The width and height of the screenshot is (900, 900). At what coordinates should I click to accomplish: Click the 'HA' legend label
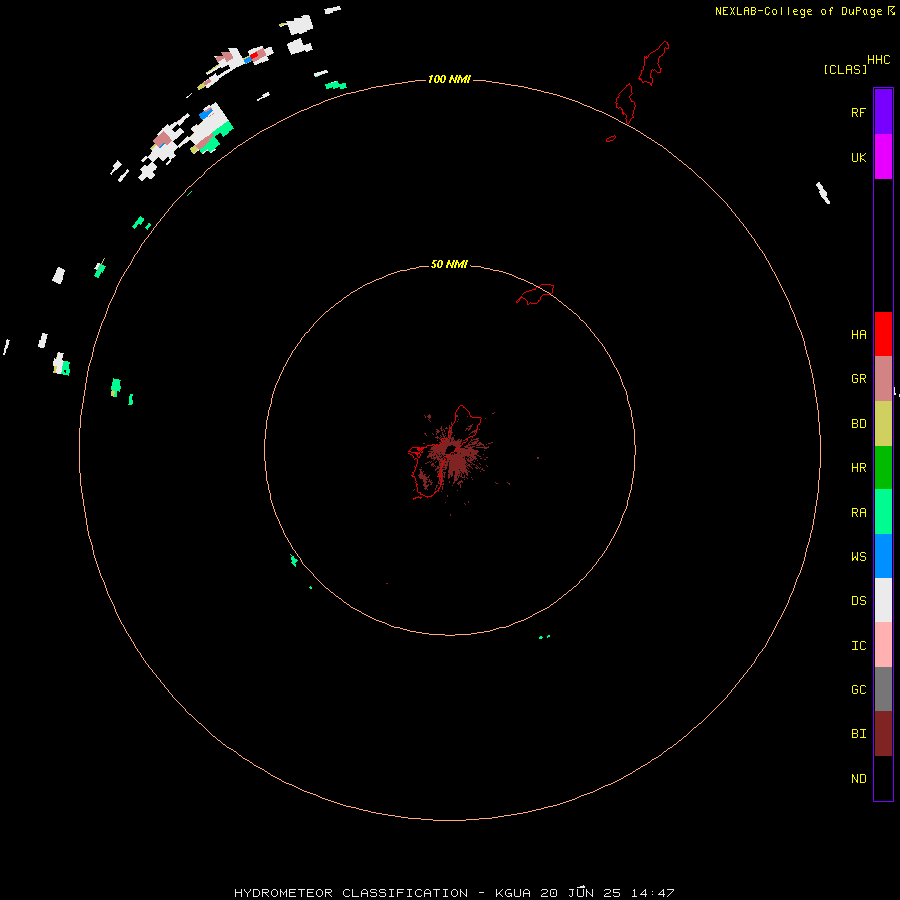pyautogui.click(x=859, y=335)
